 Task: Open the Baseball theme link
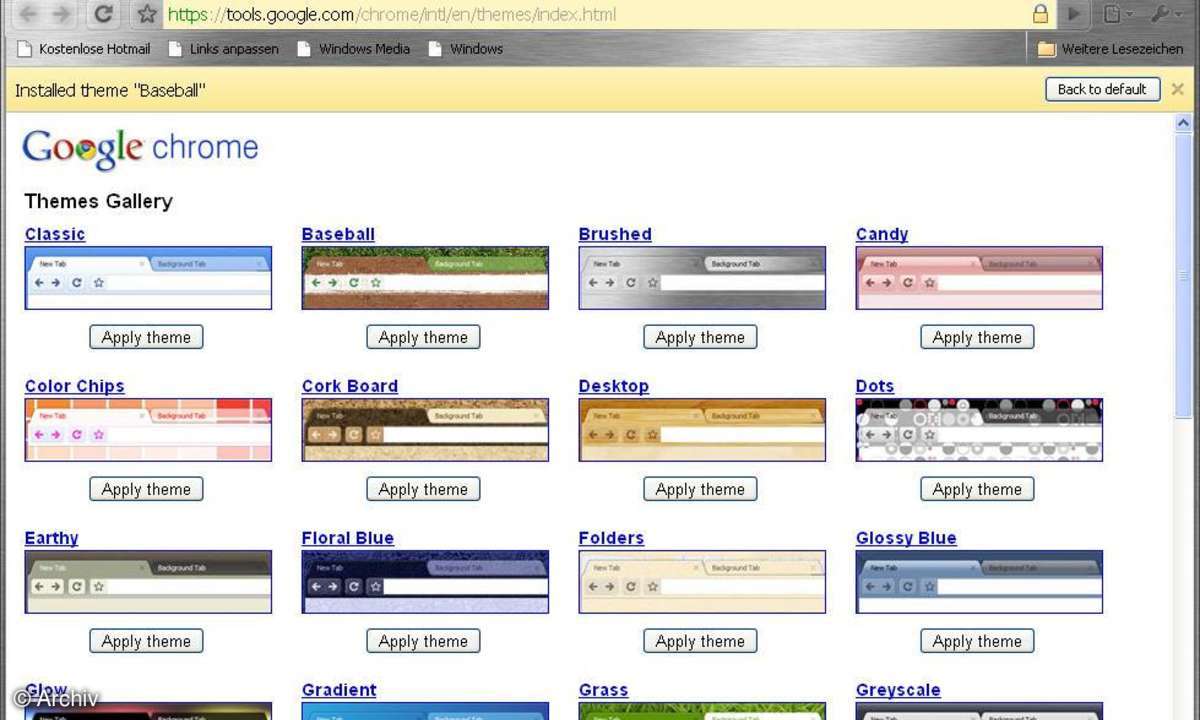tap(338, 234)
